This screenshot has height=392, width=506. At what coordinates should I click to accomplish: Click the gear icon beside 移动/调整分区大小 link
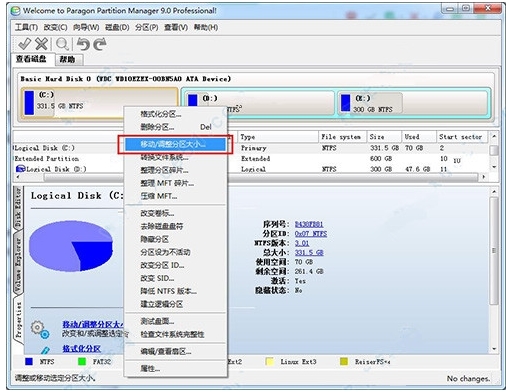click(40, 329)
